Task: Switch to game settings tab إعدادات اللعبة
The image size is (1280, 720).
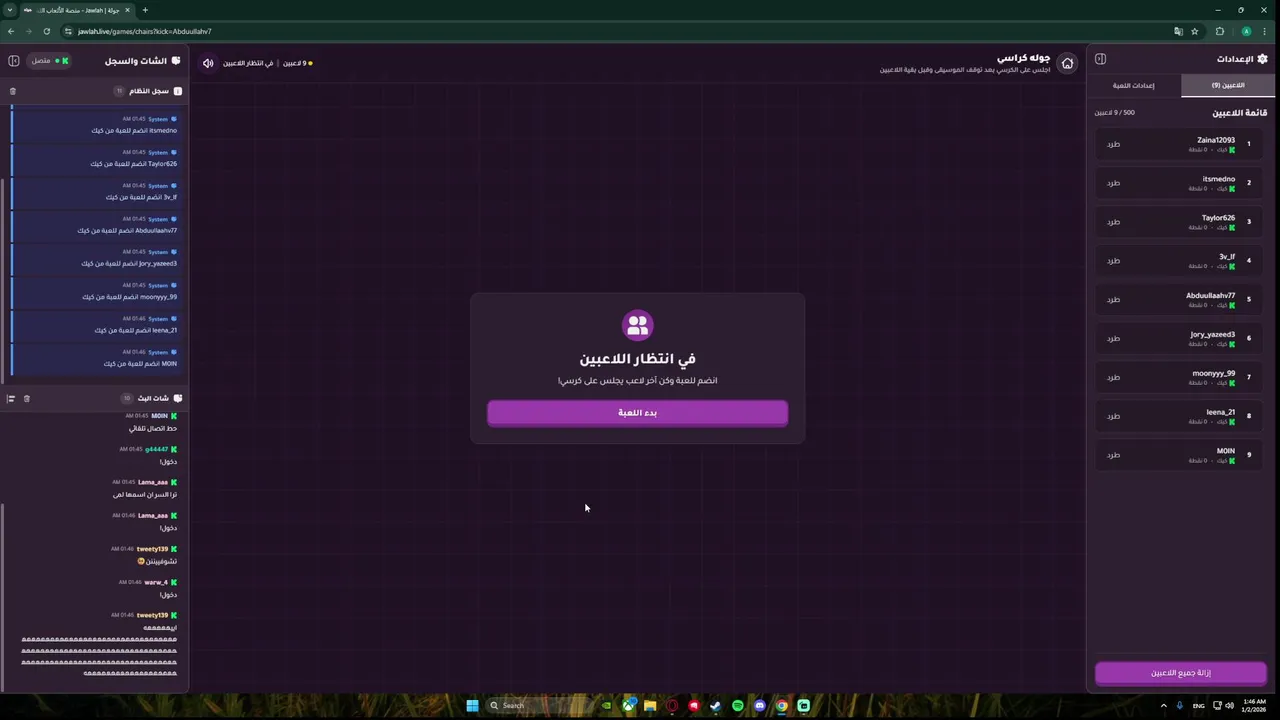Action: 1133,85
